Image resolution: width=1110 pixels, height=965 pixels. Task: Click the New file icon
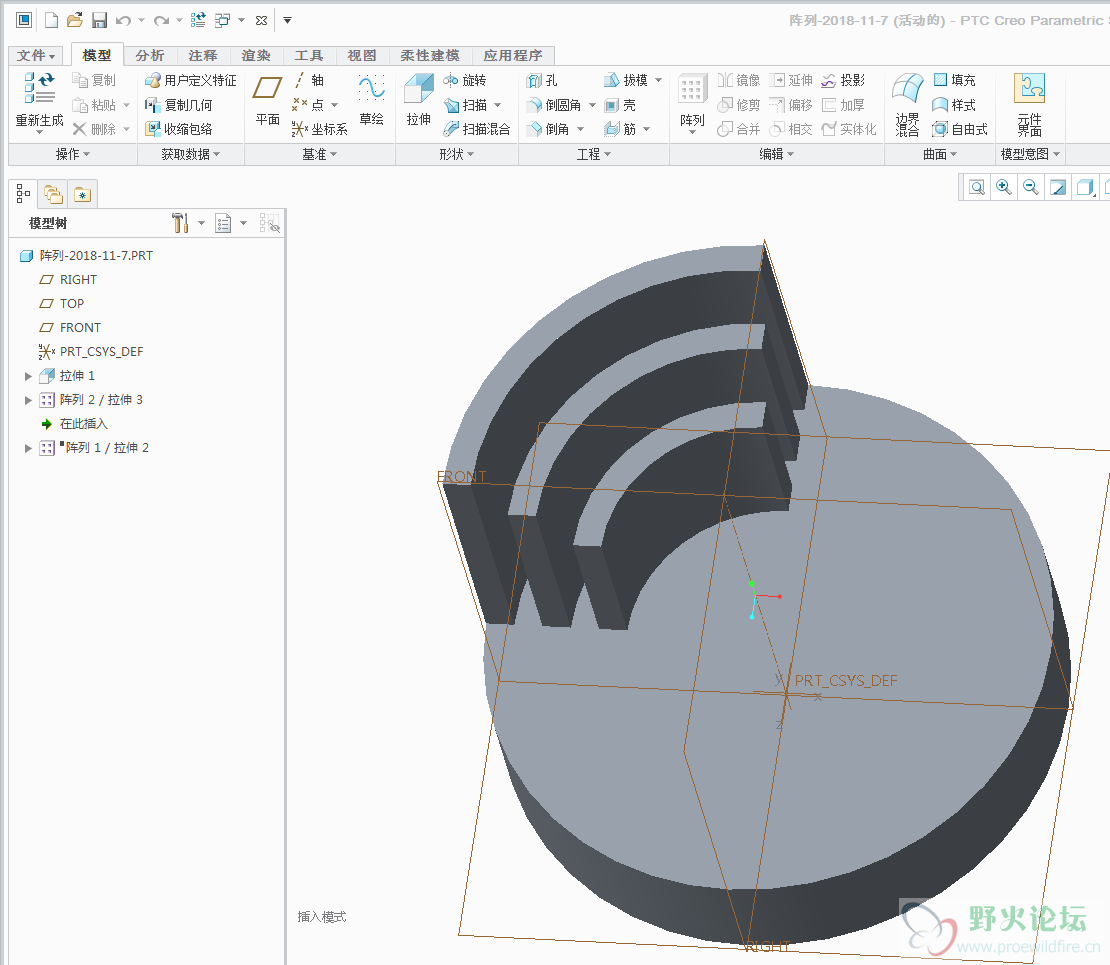(51, 21)
